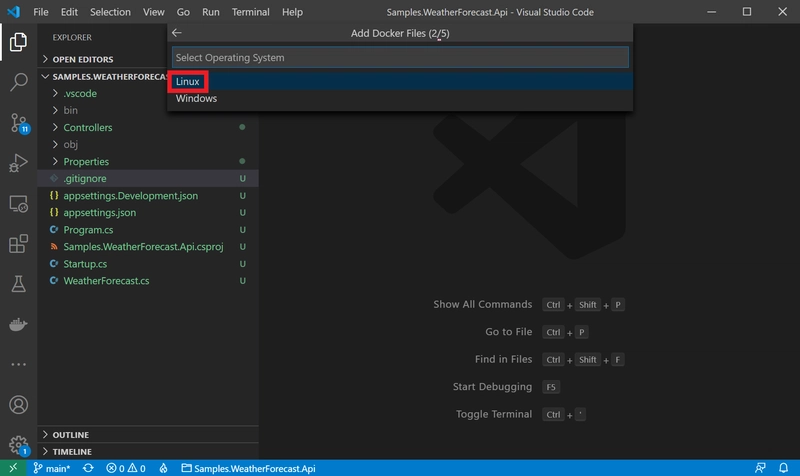The height and width of the screenshot is (476, 800).
Task: Show errors and warnings count
Action: (x=126, y=468)
